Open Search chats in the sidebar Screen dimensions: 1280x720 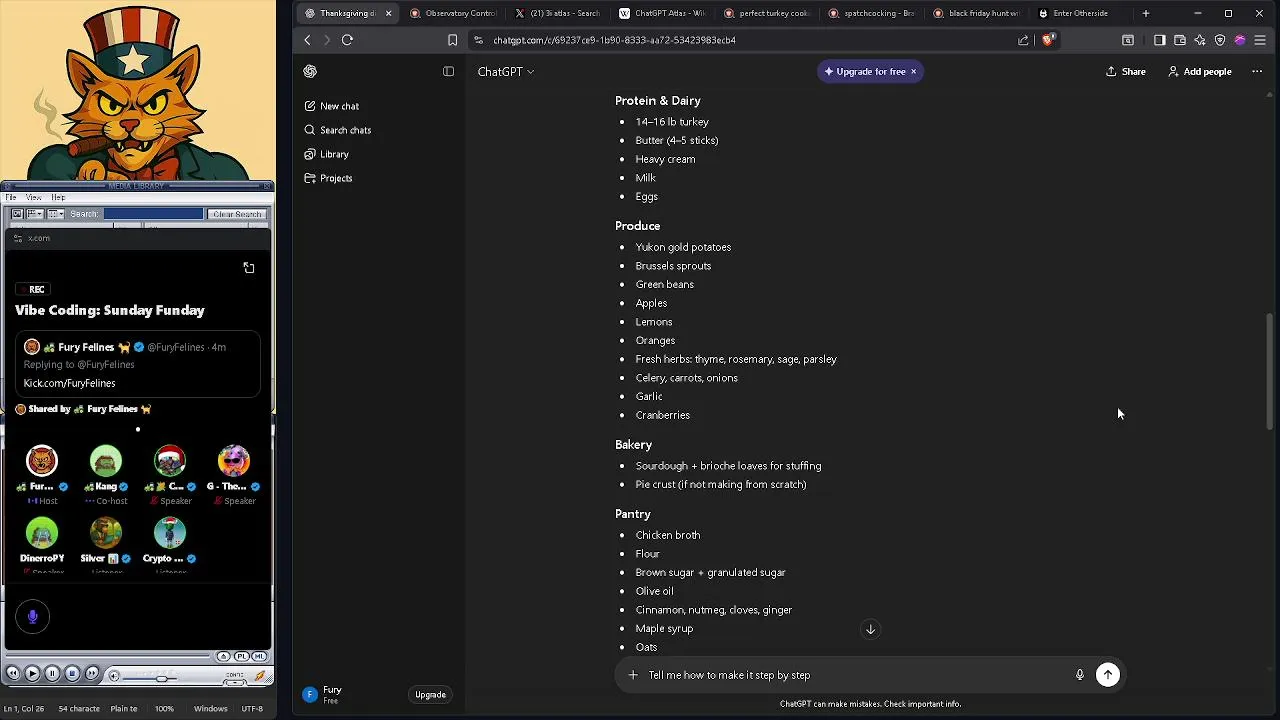coord(345,130)
